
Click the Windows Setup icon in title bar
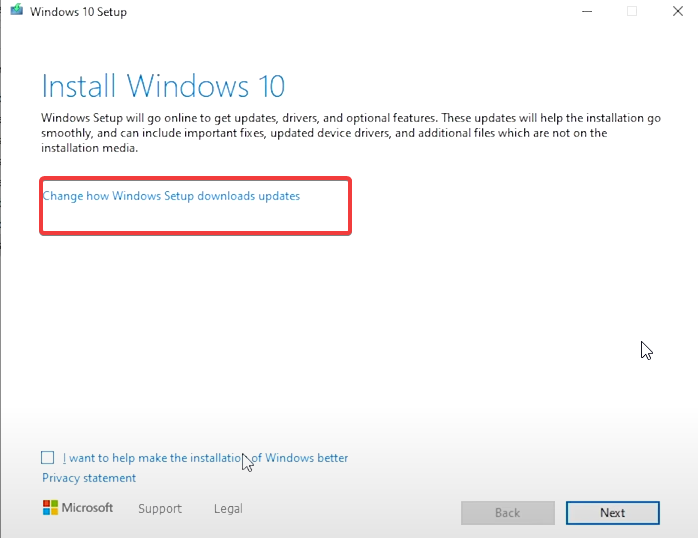click(x=16, y=12)
